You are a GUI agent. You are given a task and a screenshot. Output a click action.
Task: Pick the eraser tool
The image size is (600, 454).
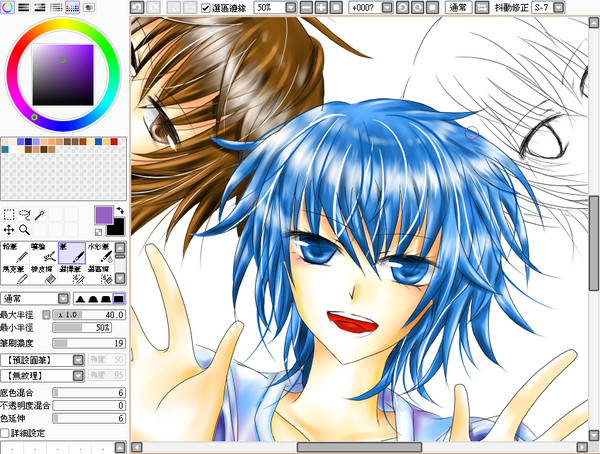click(x=44, y=274)
